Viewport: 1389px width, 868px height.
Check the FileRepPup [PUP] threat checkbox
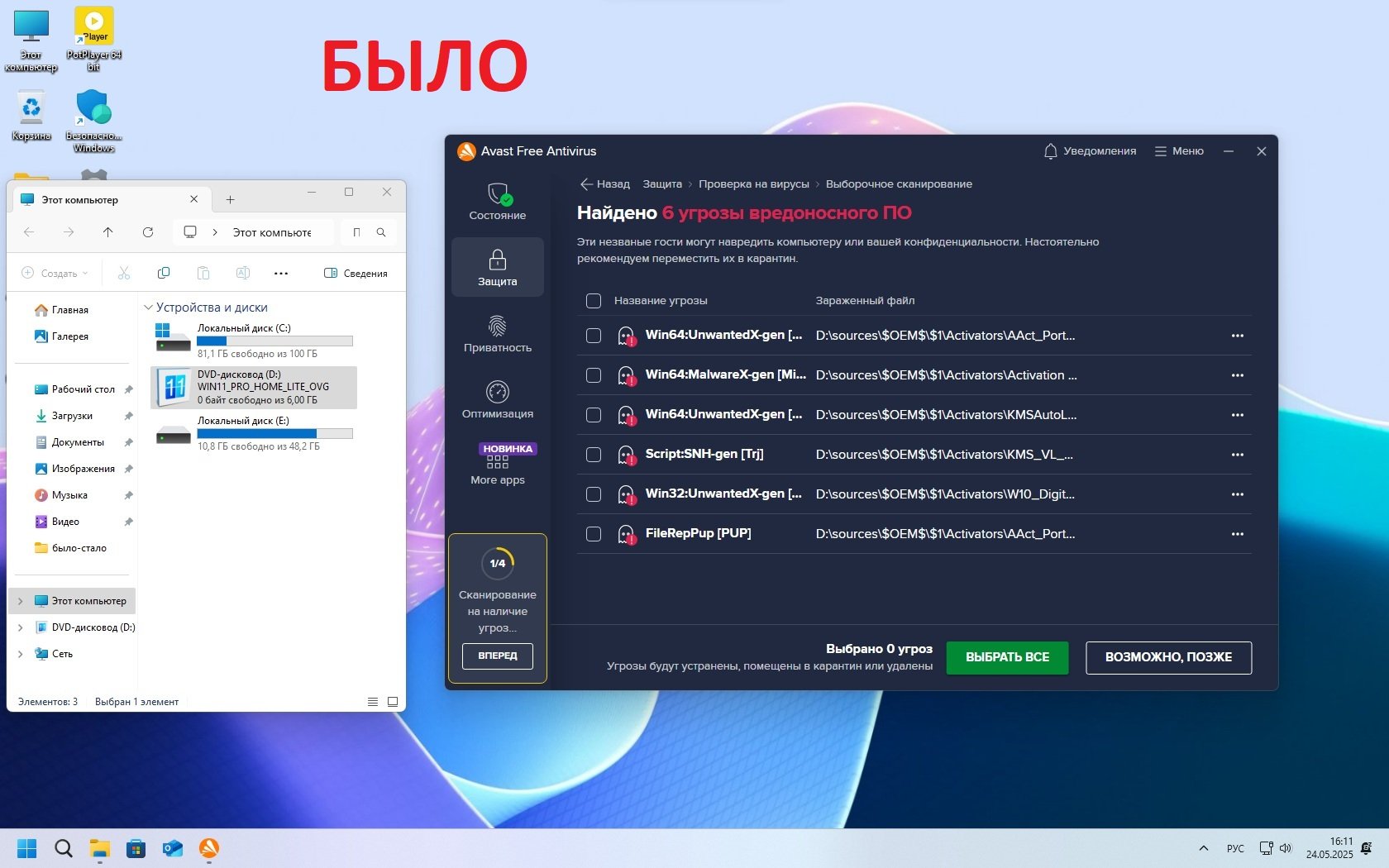click(x=594, y=534)
